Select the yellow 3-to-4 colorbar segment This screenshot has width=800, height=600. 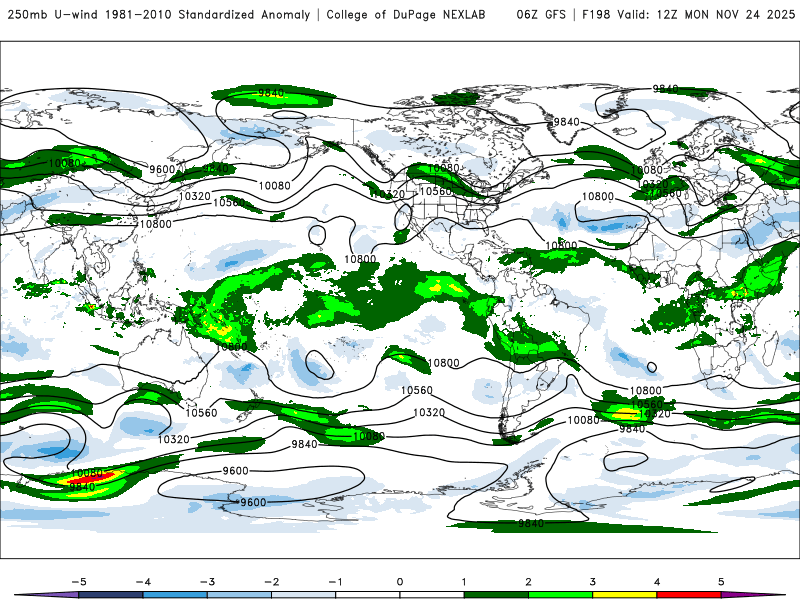coord(624,595)
